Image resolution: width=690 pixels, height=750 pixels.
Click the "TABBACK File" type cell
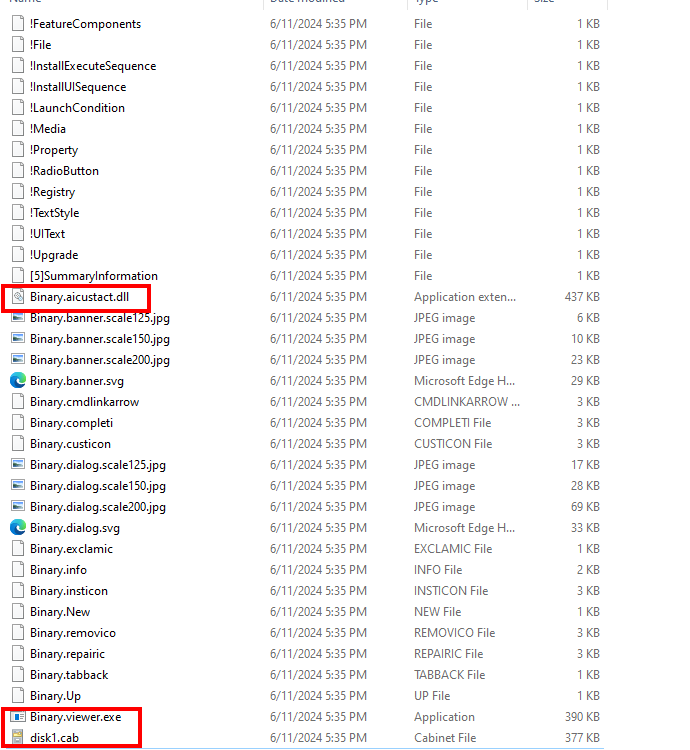(x=450, y=675)
